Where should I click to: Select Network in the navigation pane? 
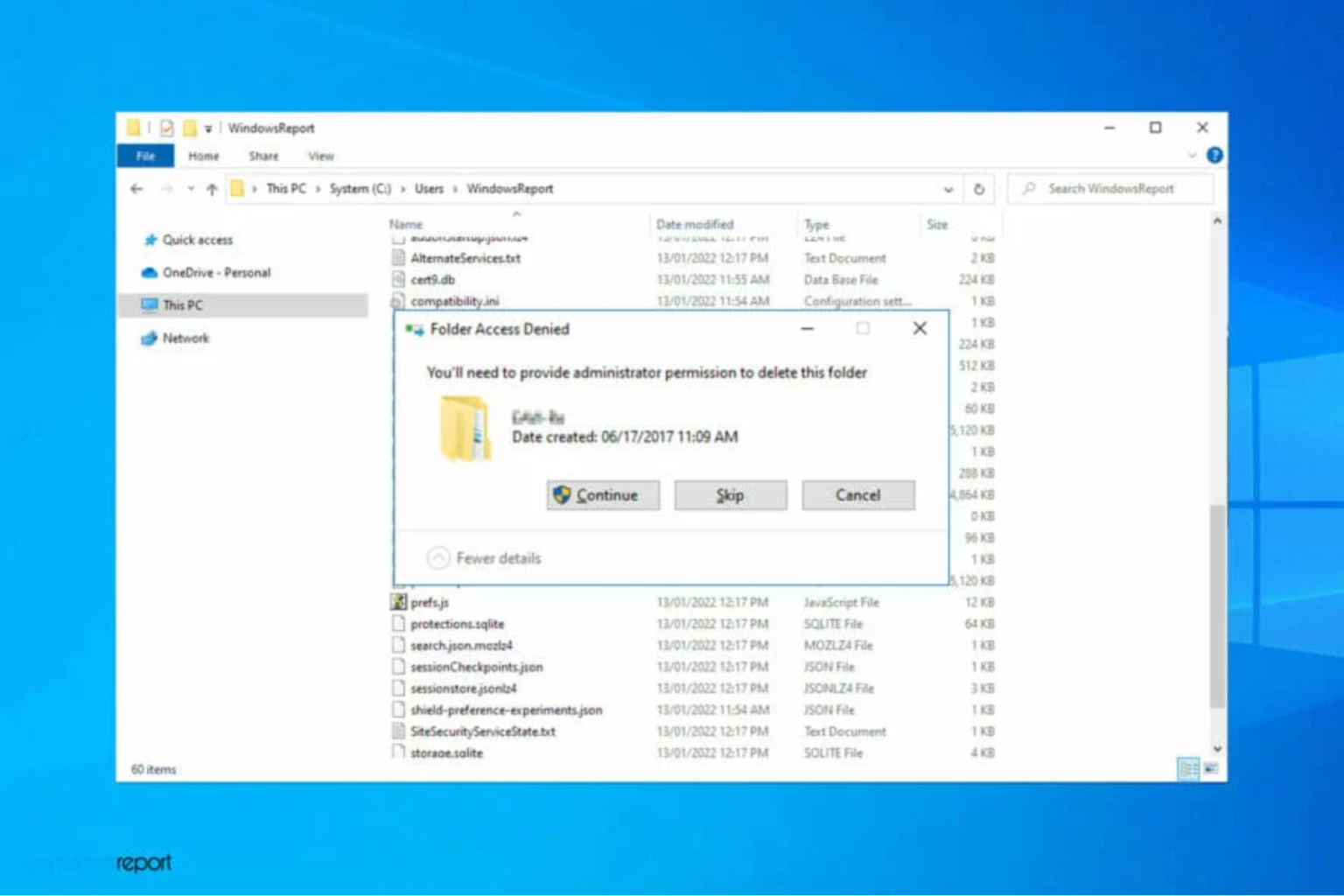pyautogui.click(x=185, y=338)
